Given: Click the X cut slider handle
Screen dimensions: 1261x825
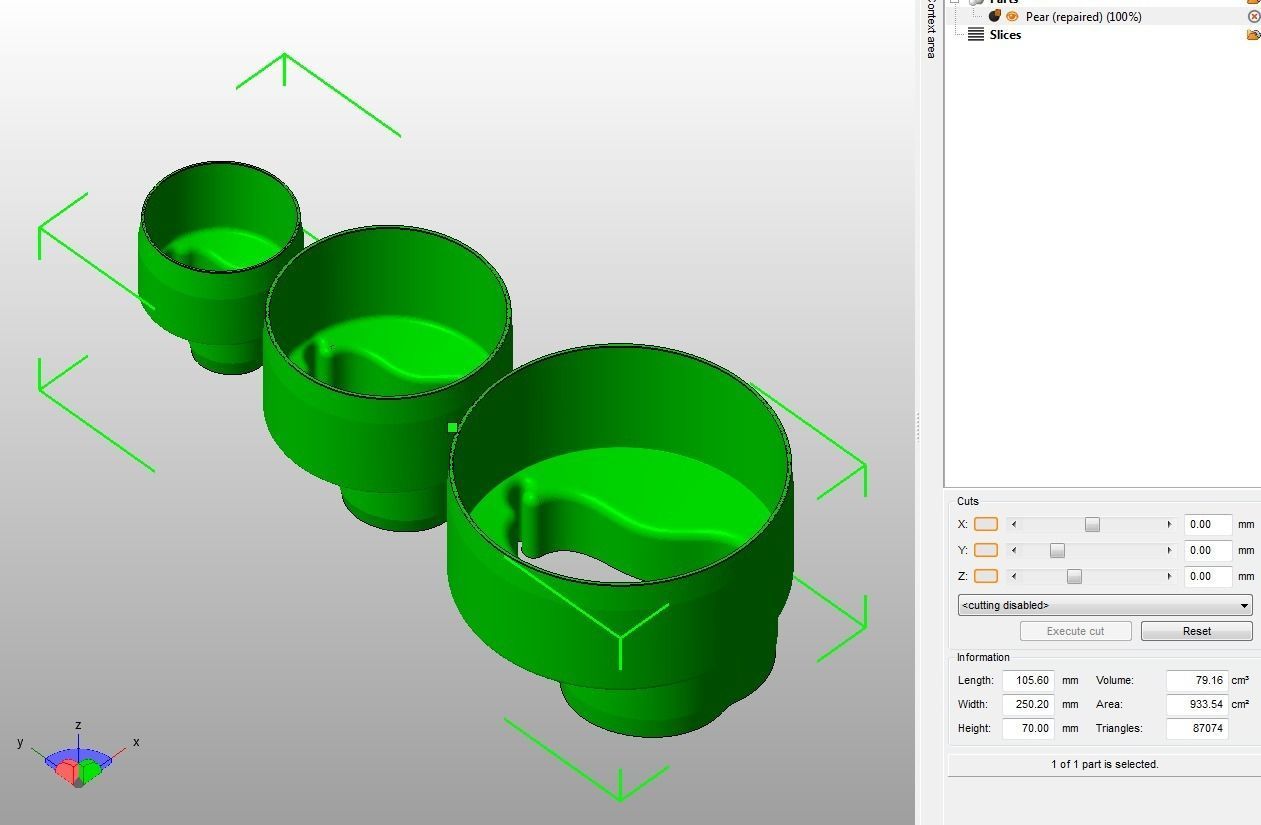Looking at the screenshot, I should (x=1092, y=524).
